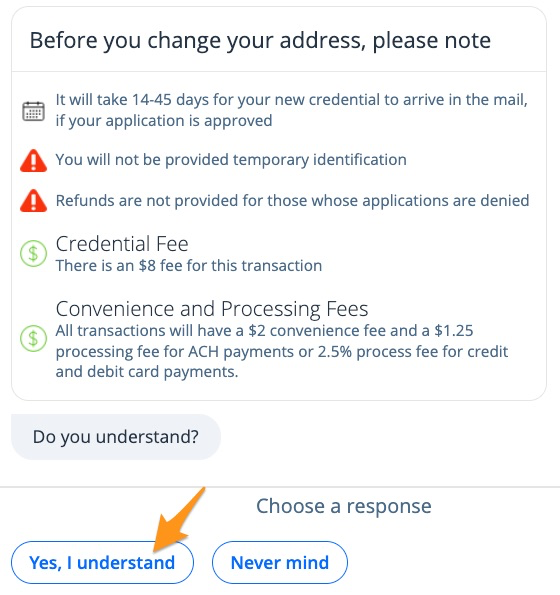Click dollar icon next to Credential Fee
The height and width of the screenshot is (595, 560).
(33, 253)
